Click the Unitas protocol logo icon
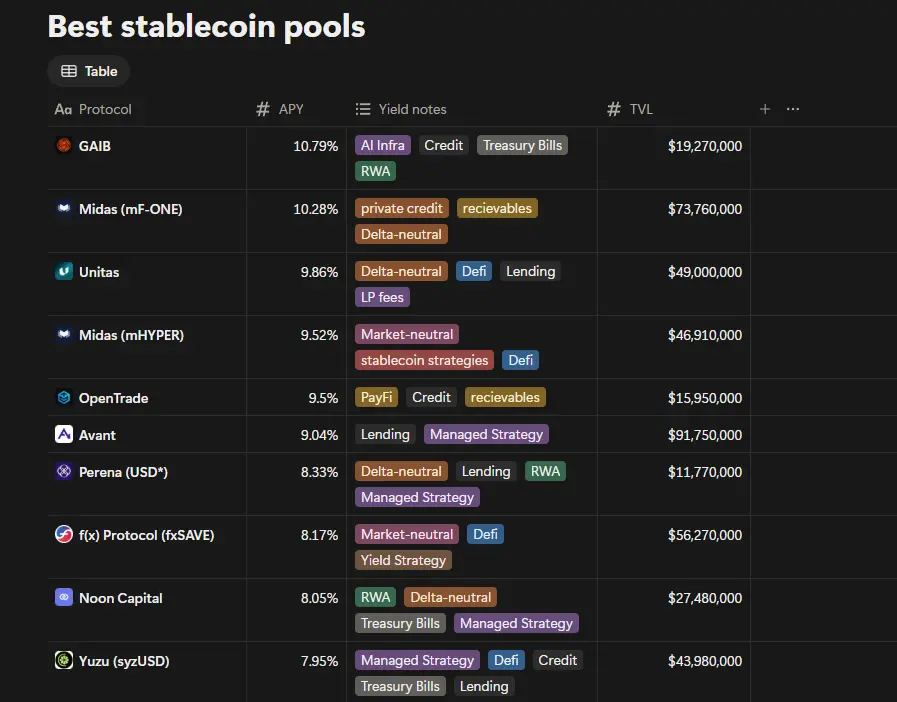The height and width of the screenshot is (702, 897). click(x=63, y=271)
